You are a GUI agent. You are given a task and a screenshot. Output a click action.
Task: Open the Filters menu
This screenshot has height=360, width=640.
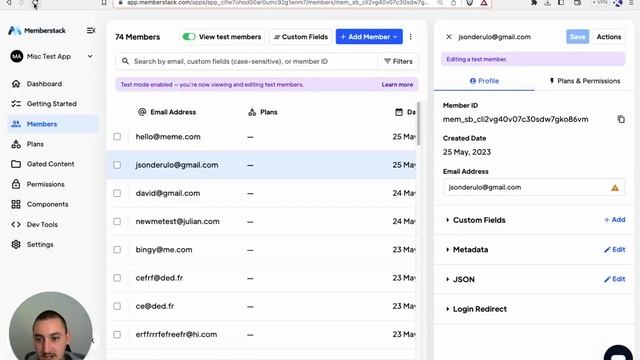pos(398,61)
